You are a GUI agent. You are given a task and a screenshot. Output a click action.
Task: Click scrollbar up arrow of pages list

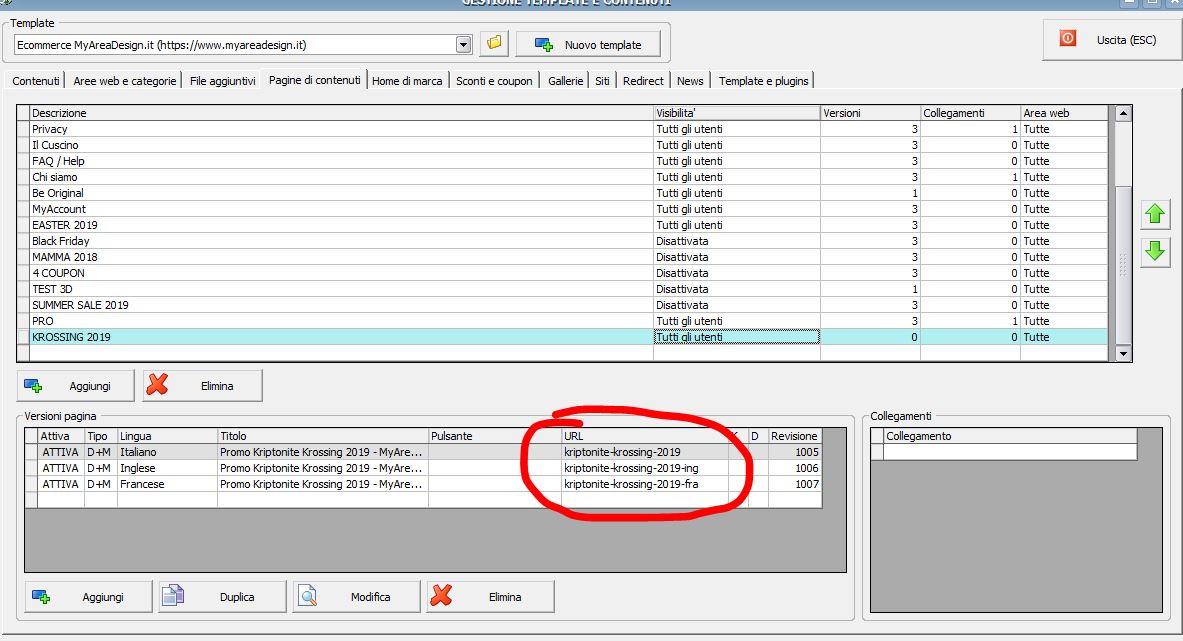pyautogui.click(x=1123, y=113)
